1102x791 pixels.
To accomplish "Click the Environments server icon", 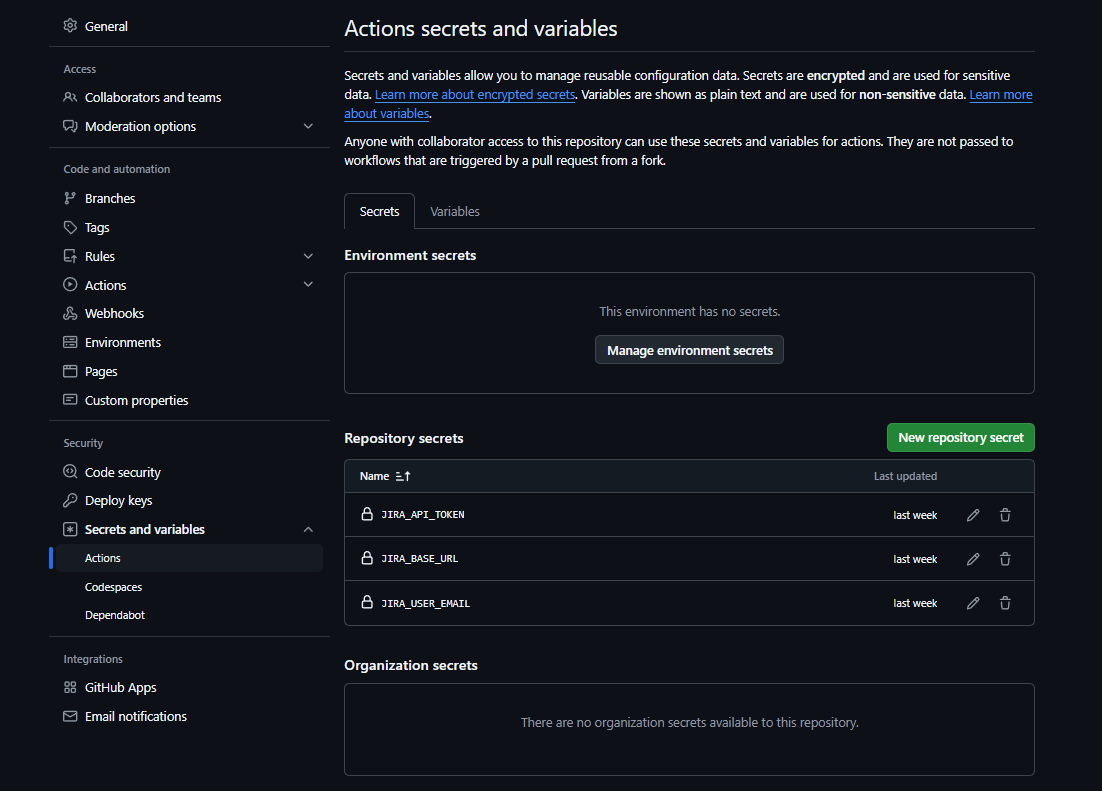I will [x=70, y=342].
